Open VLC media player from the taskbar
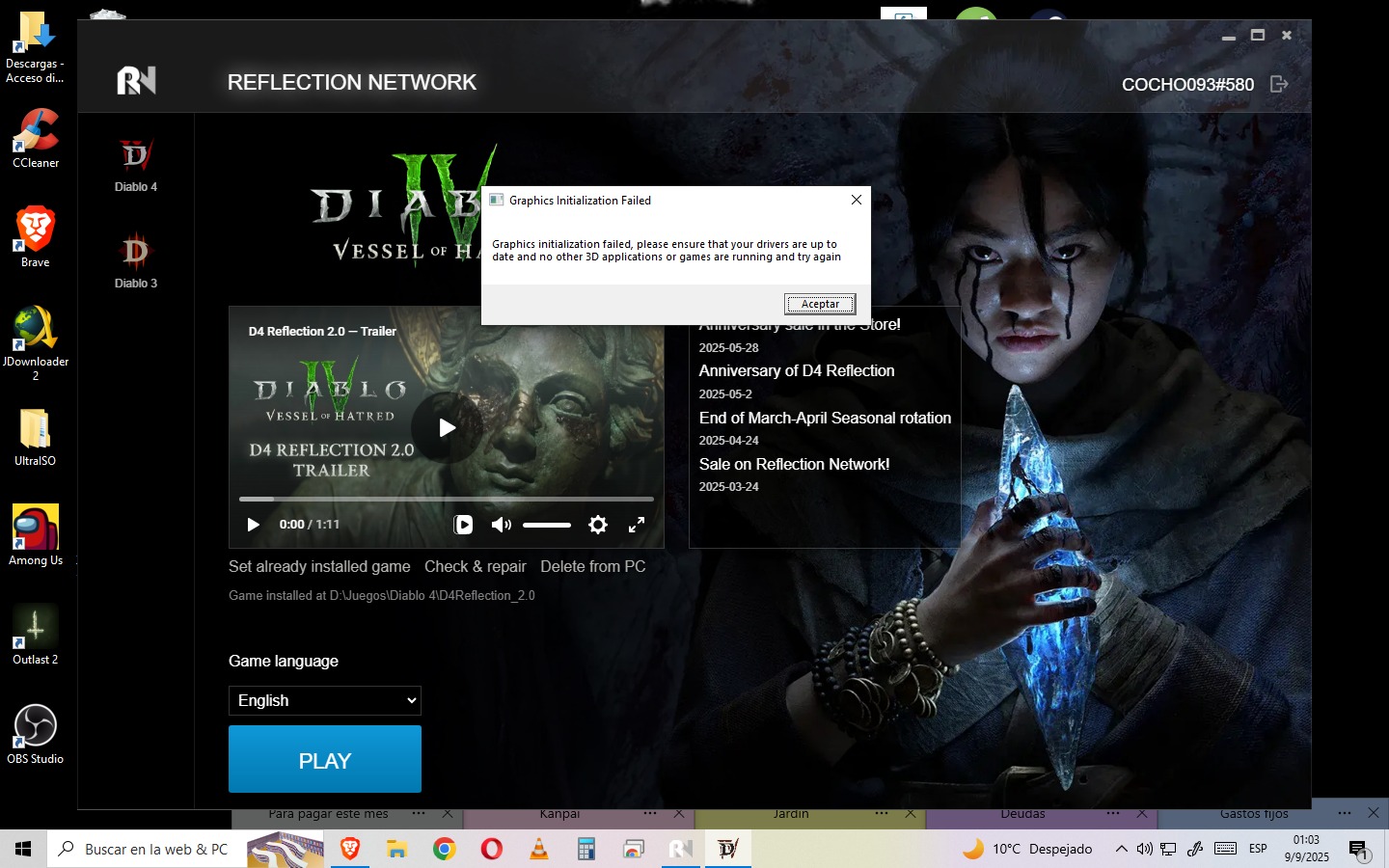The image size is (1389, 868). point(538,849)
